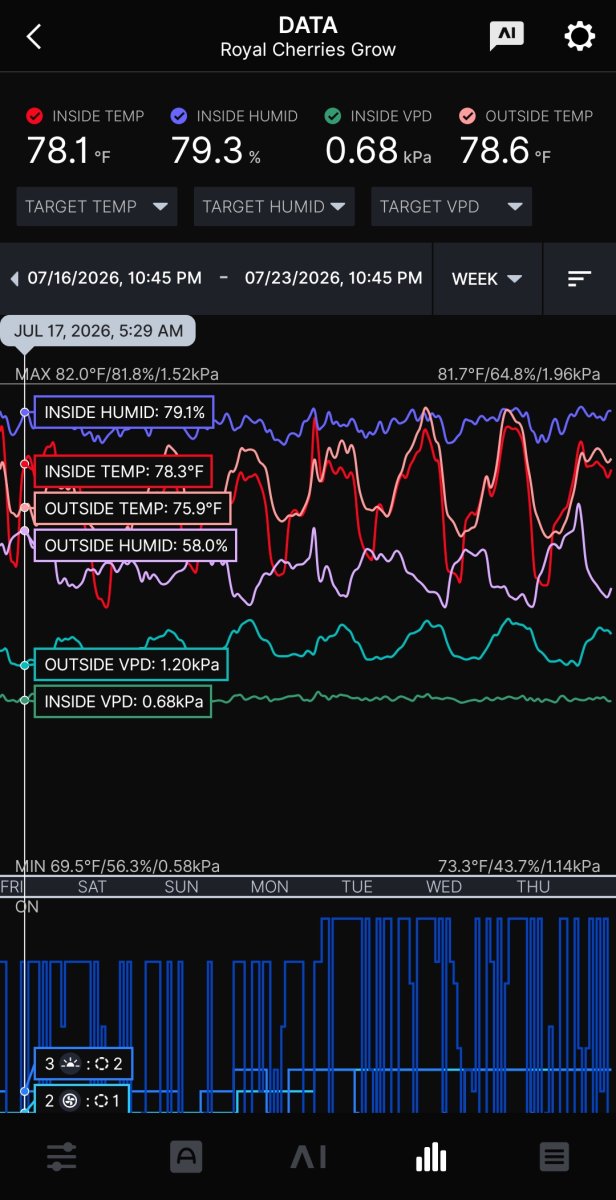Open automation 'A' tab in bottom bar
Viewport: 616px width, 1200px height.
pyautogui.click(x=186, y=1157)
